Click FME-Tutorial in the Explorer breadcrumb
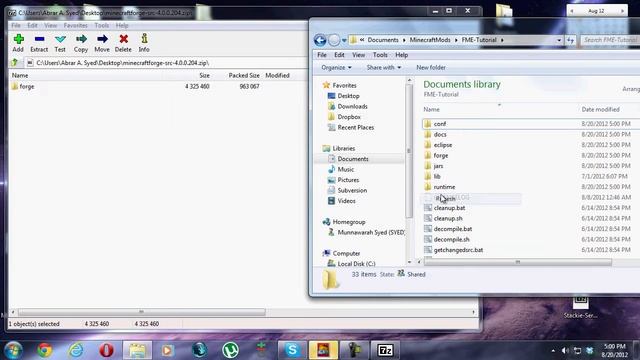 [x=479, y=40]
